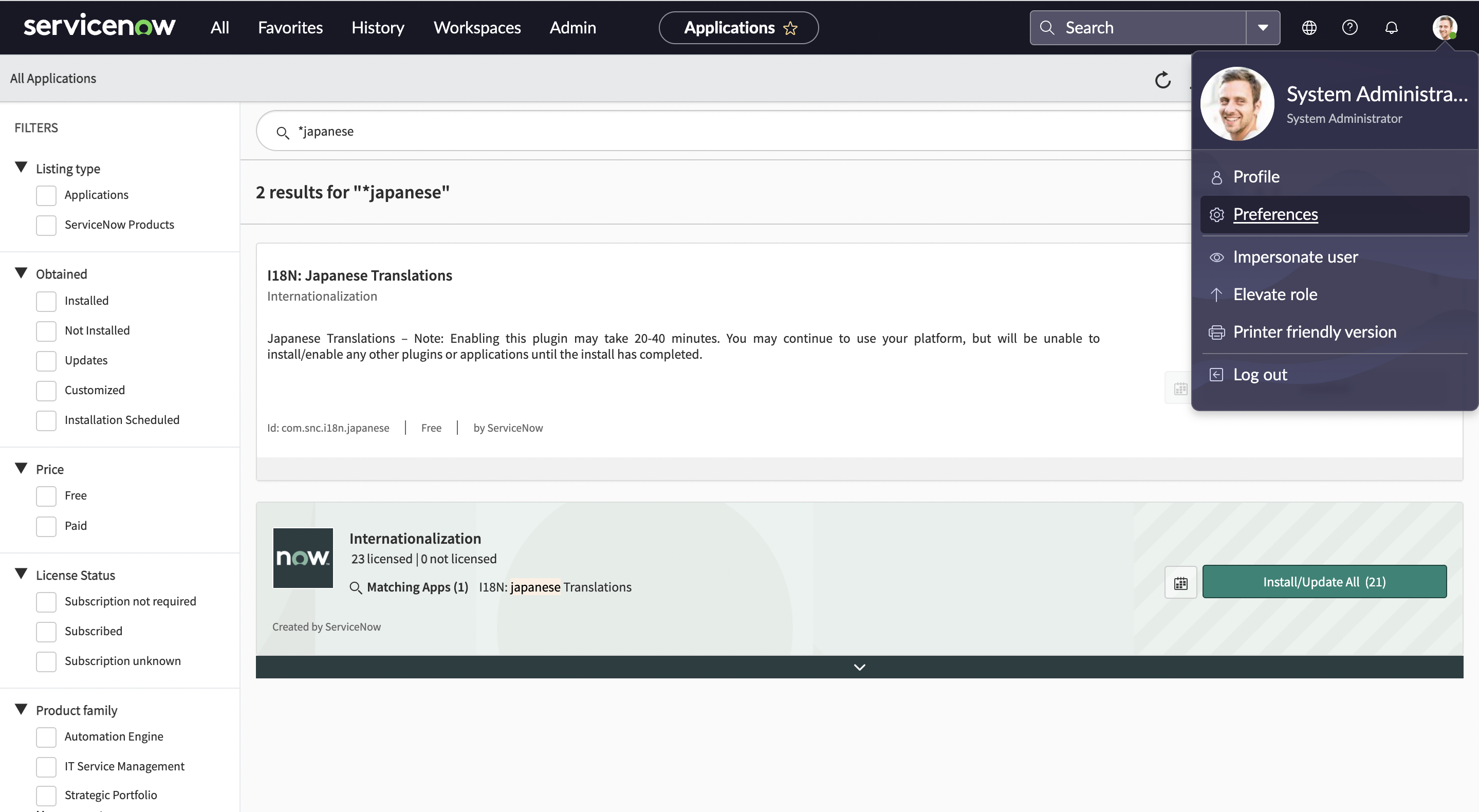Click the refresh icon in All Applications bar

(1162, 80)
